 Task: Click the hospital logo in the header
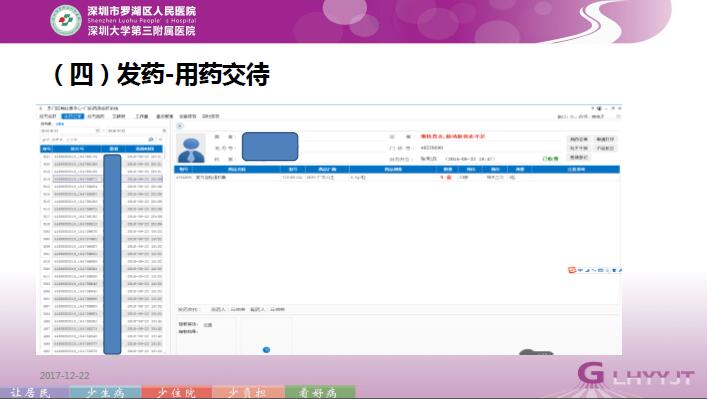[x=66, y=20]
